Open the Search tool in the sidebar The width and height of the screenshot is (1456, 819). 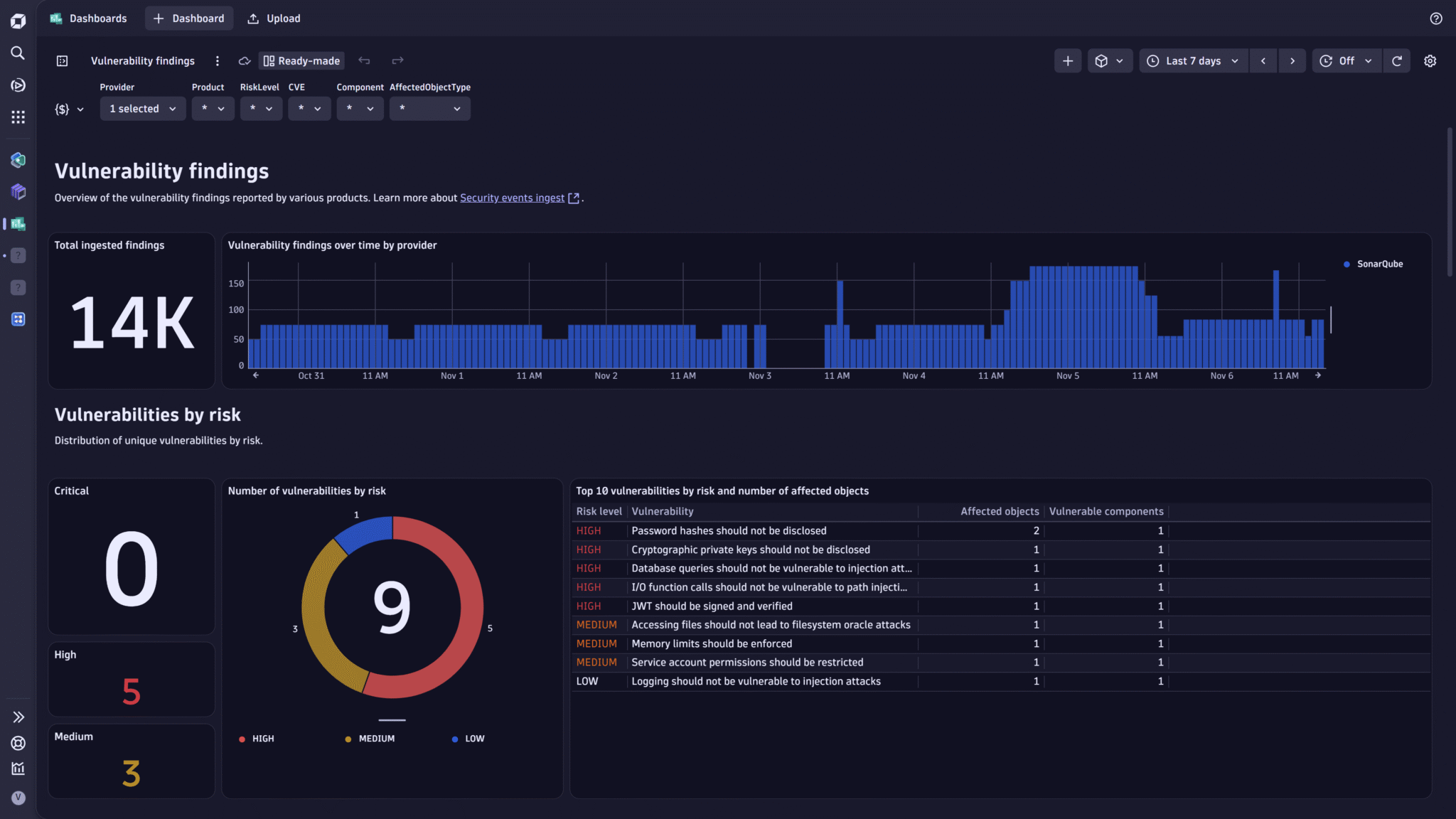pos(18,53)
